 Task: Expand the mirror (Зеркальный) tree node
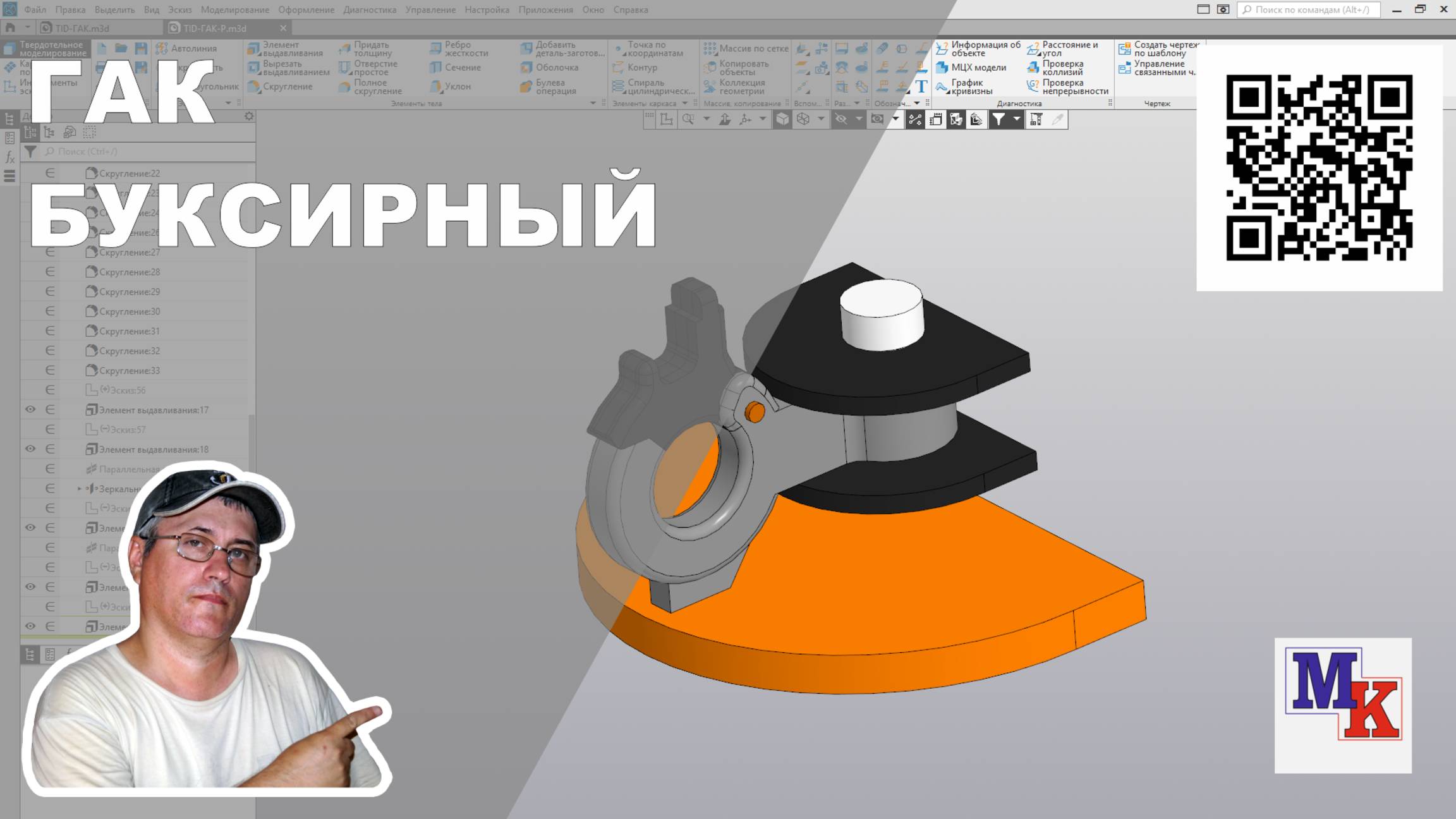tap(79, 488)
